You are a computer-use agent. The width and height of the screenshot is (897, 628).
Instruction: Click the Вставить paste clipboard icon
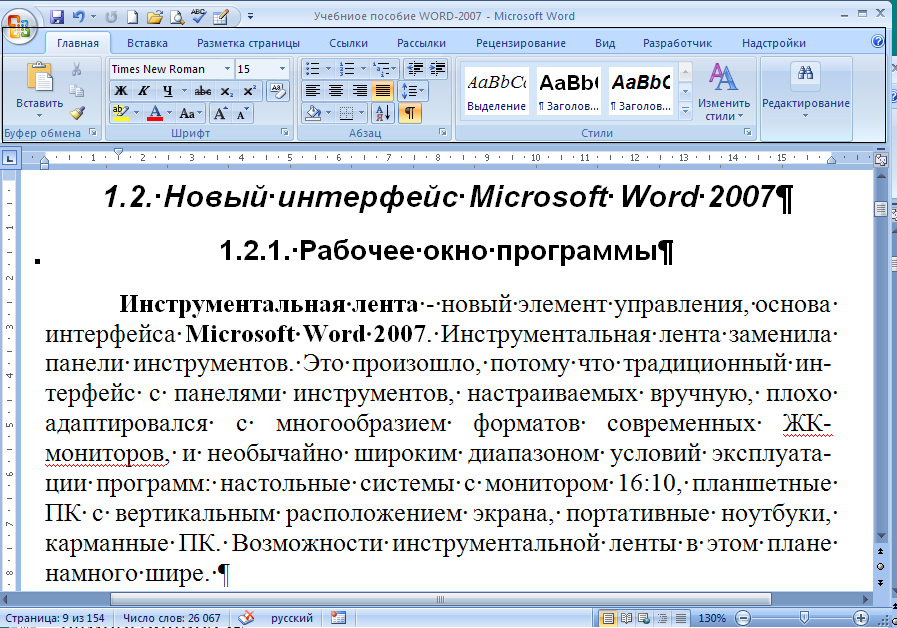pos(39,76)
